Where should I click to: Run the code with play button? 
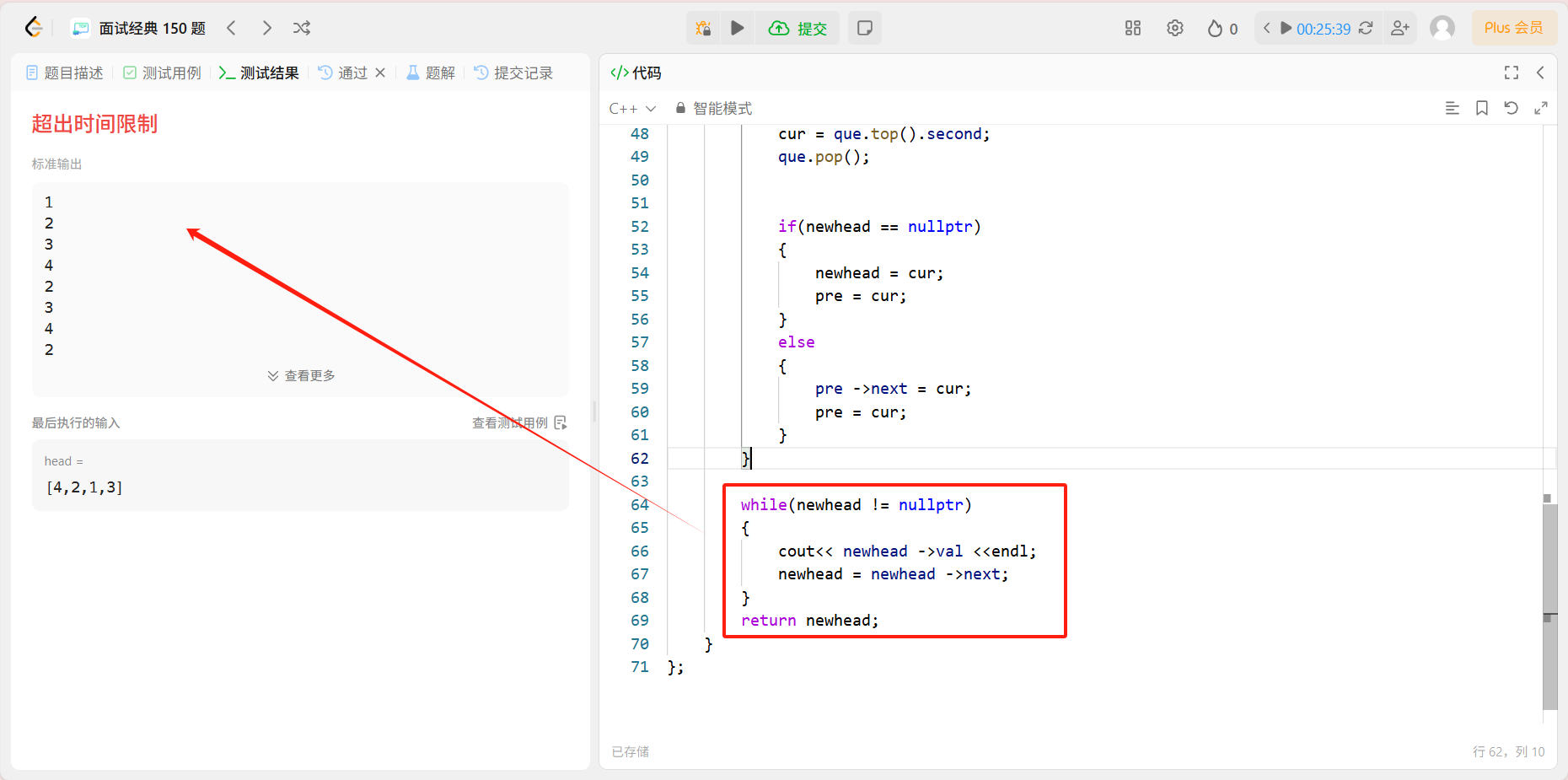(738, 28)
